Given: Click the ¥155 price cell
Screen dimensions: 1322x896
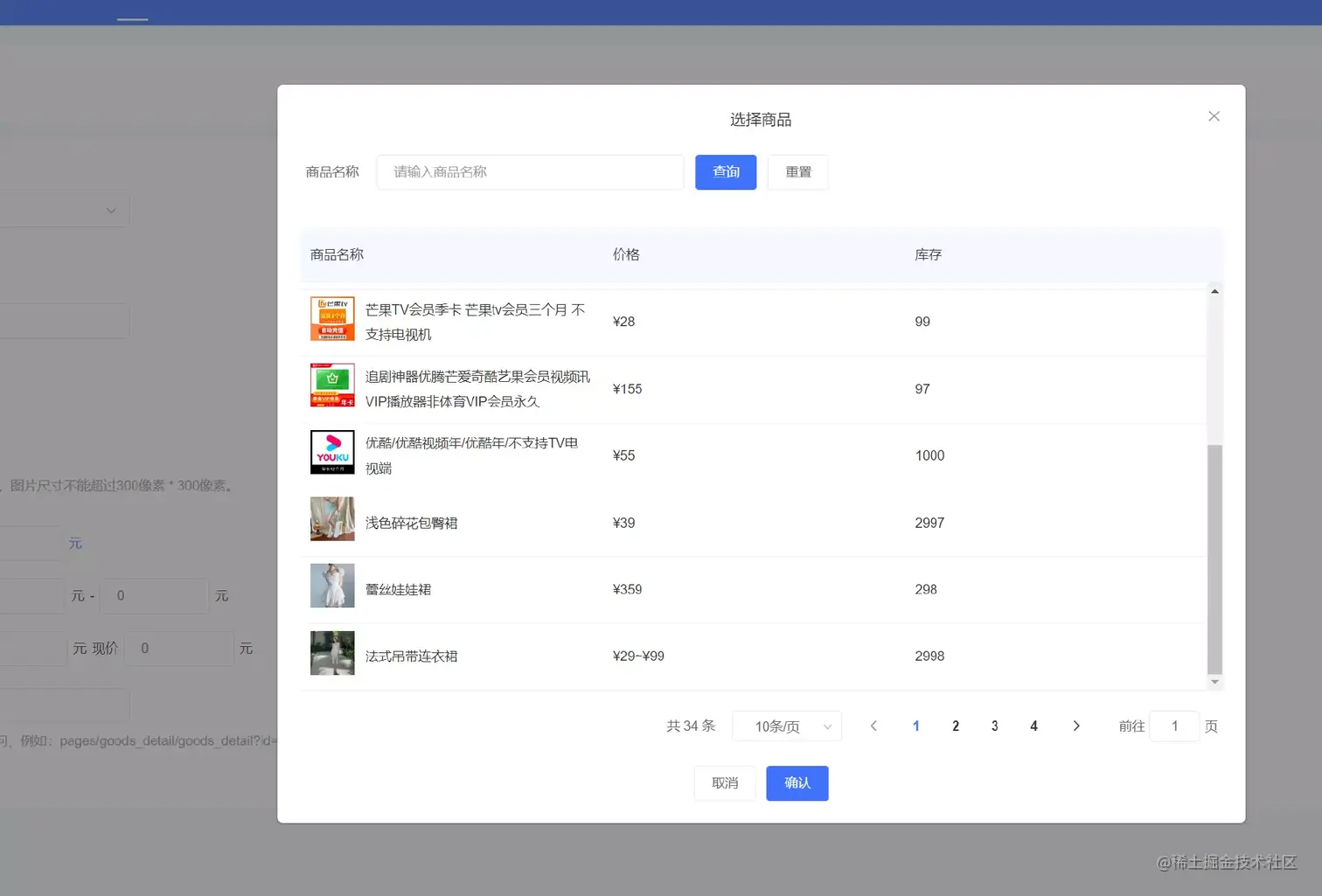Looking at the screenshot, I should tap(628, 389).
